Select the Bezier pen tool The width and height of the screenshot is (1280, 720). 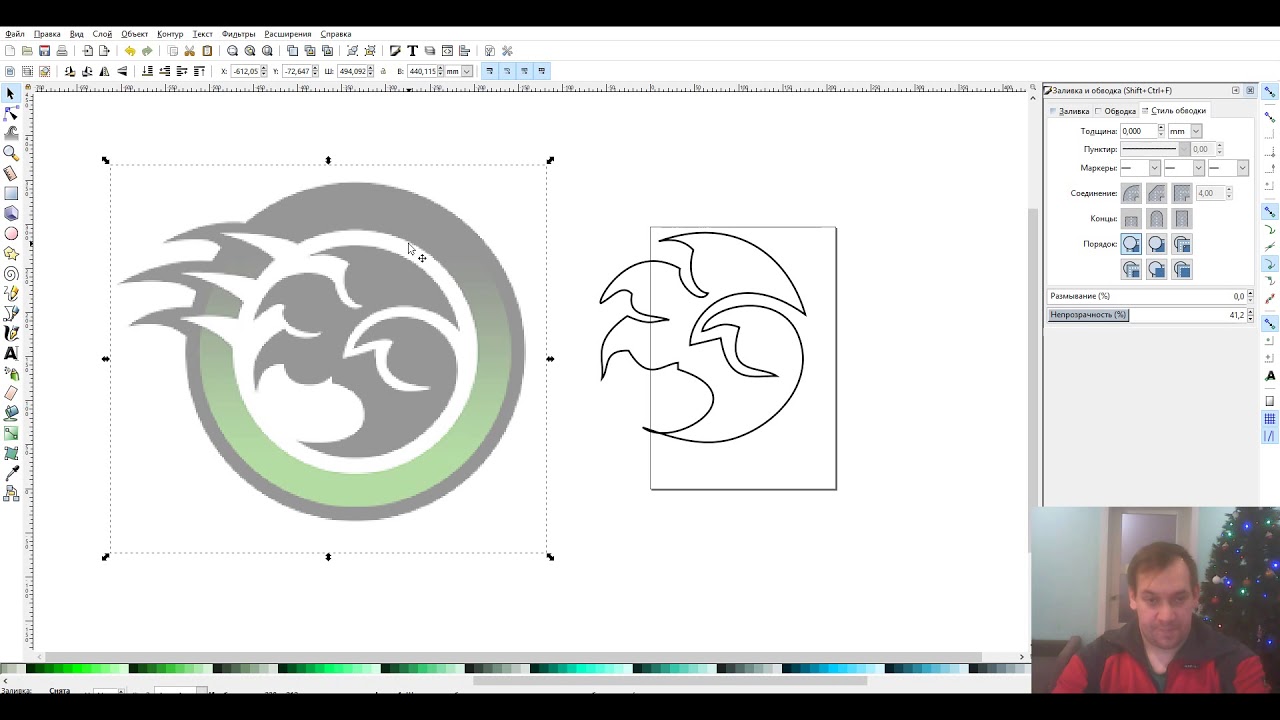click(x=11, y=313)
